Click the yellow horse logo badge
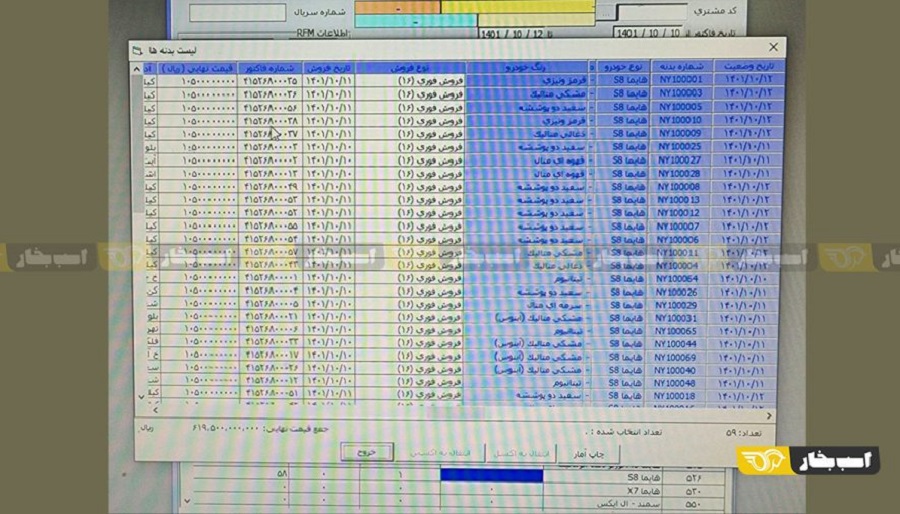The image size is (900, 514). (807, 460)
